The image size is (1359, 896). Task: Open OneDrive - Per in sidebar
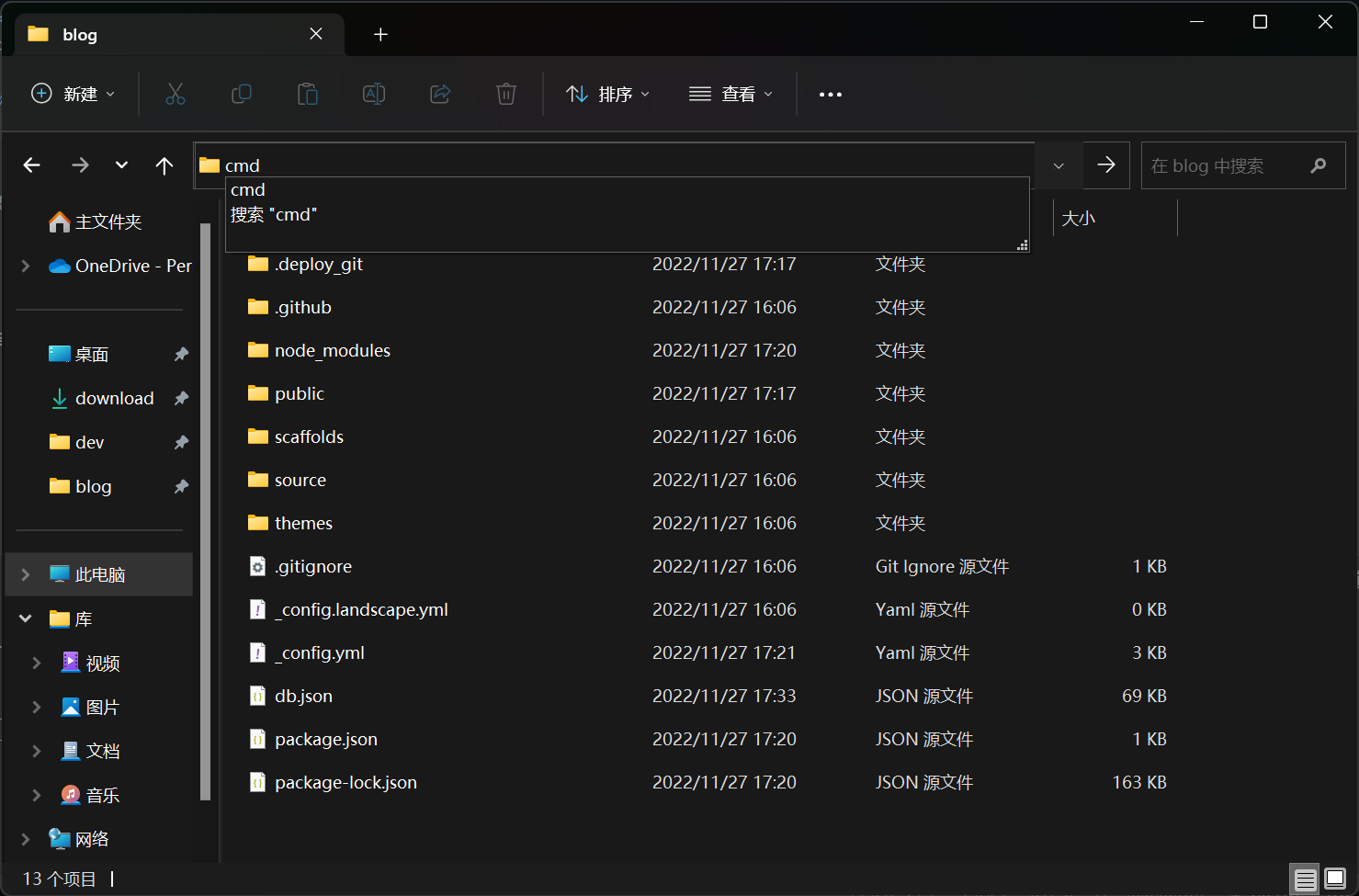click(120, 266)
